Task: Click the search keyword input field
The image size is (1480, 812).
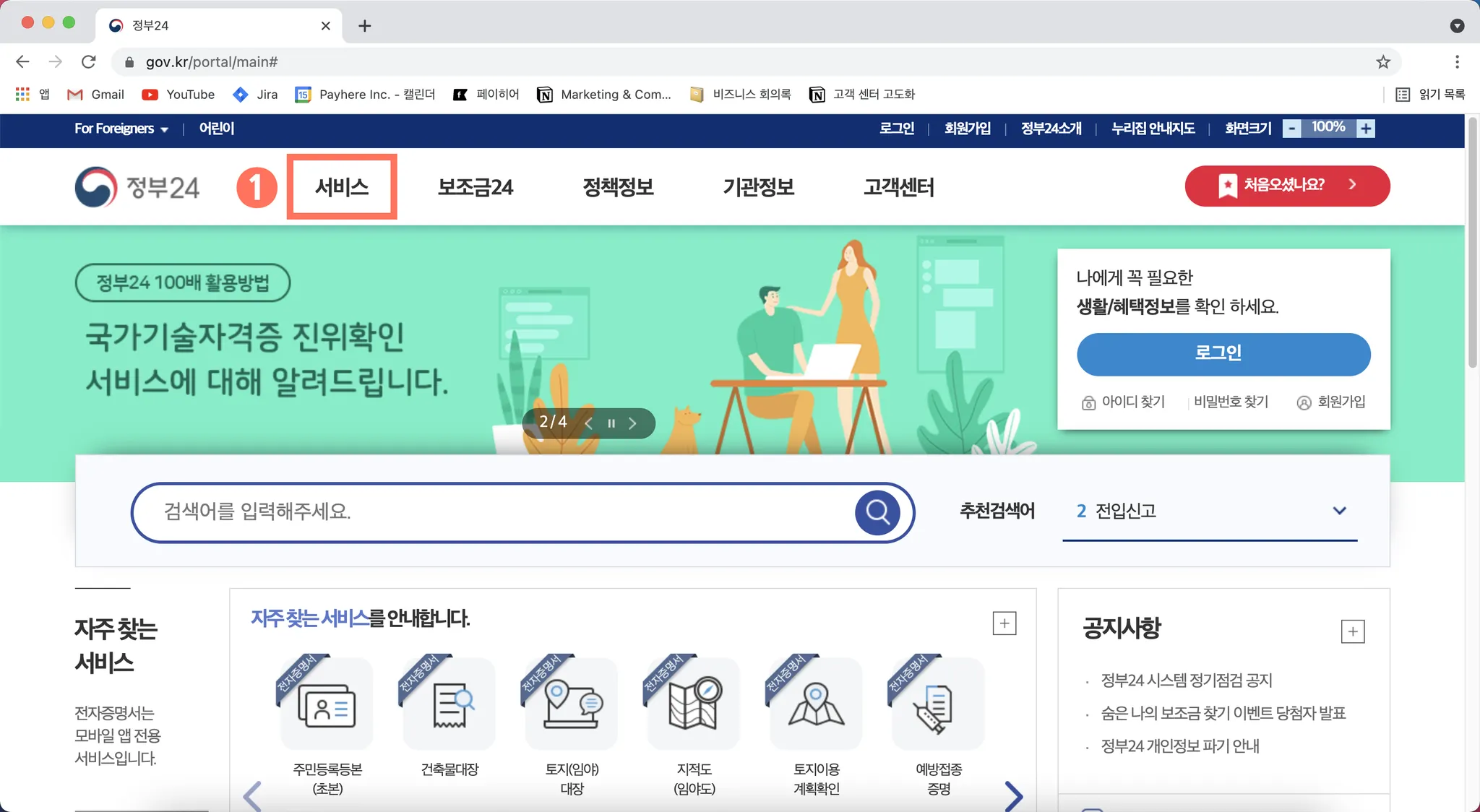Action: [491, 512]
